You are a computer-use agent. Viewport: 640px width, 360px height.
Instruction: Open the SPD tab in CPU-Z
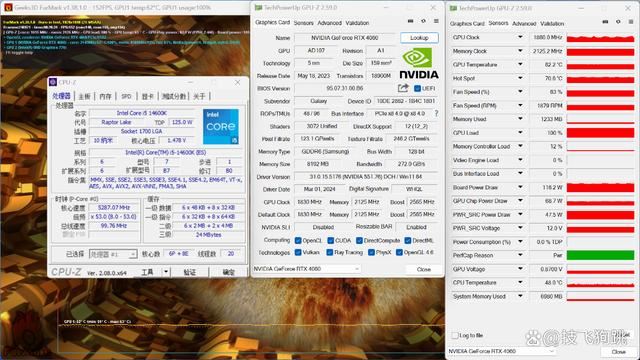click(126, 96)
